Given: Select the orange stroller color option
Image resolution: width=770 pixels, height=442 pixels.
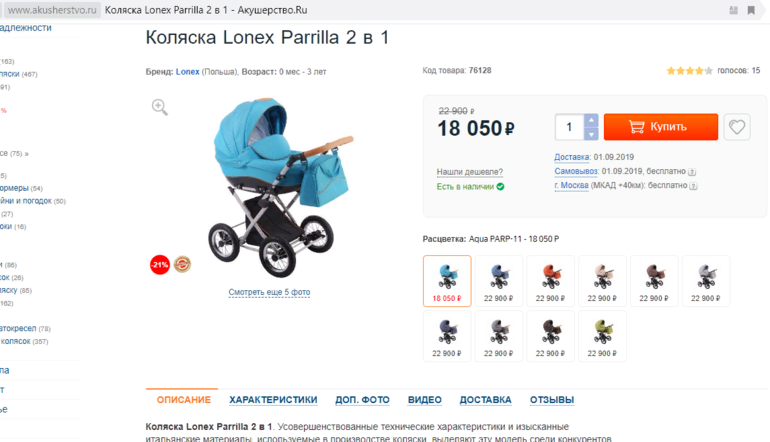Looking at the screenshot, I should click(550, 281).
